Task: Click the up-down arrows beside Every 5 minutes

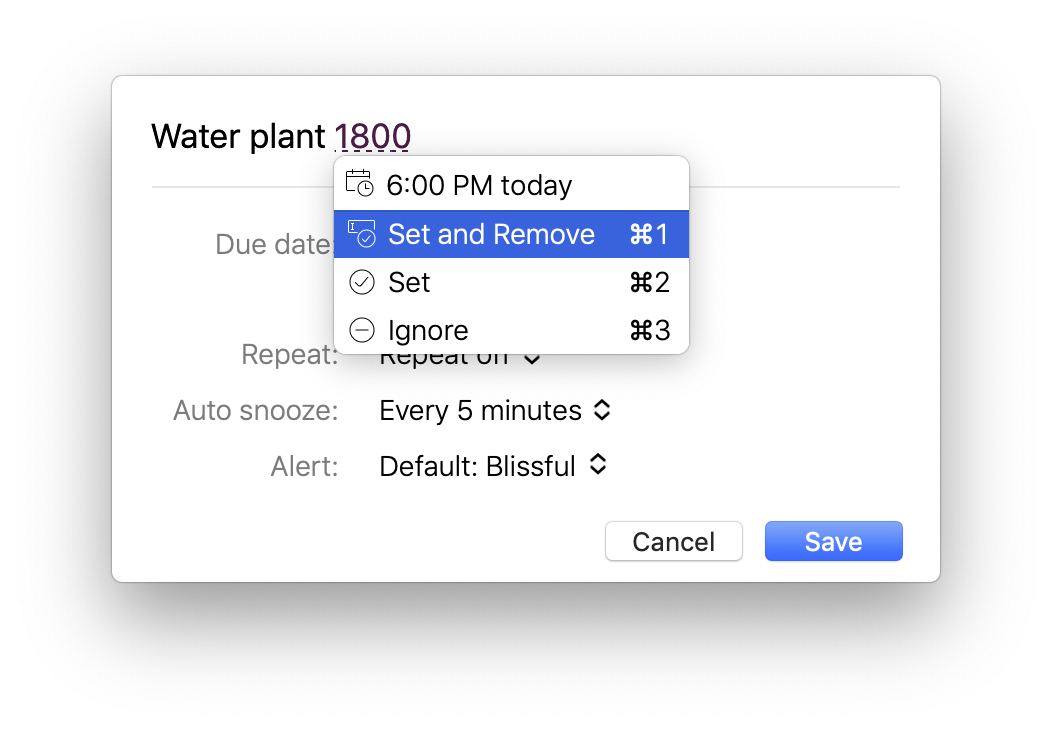Action: [x=603, y=410]
